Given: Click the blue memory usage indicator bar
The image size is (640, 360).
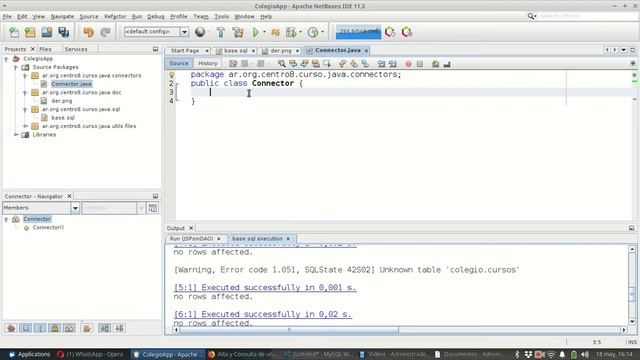Looking at the screenshot, I should point(358,32).
